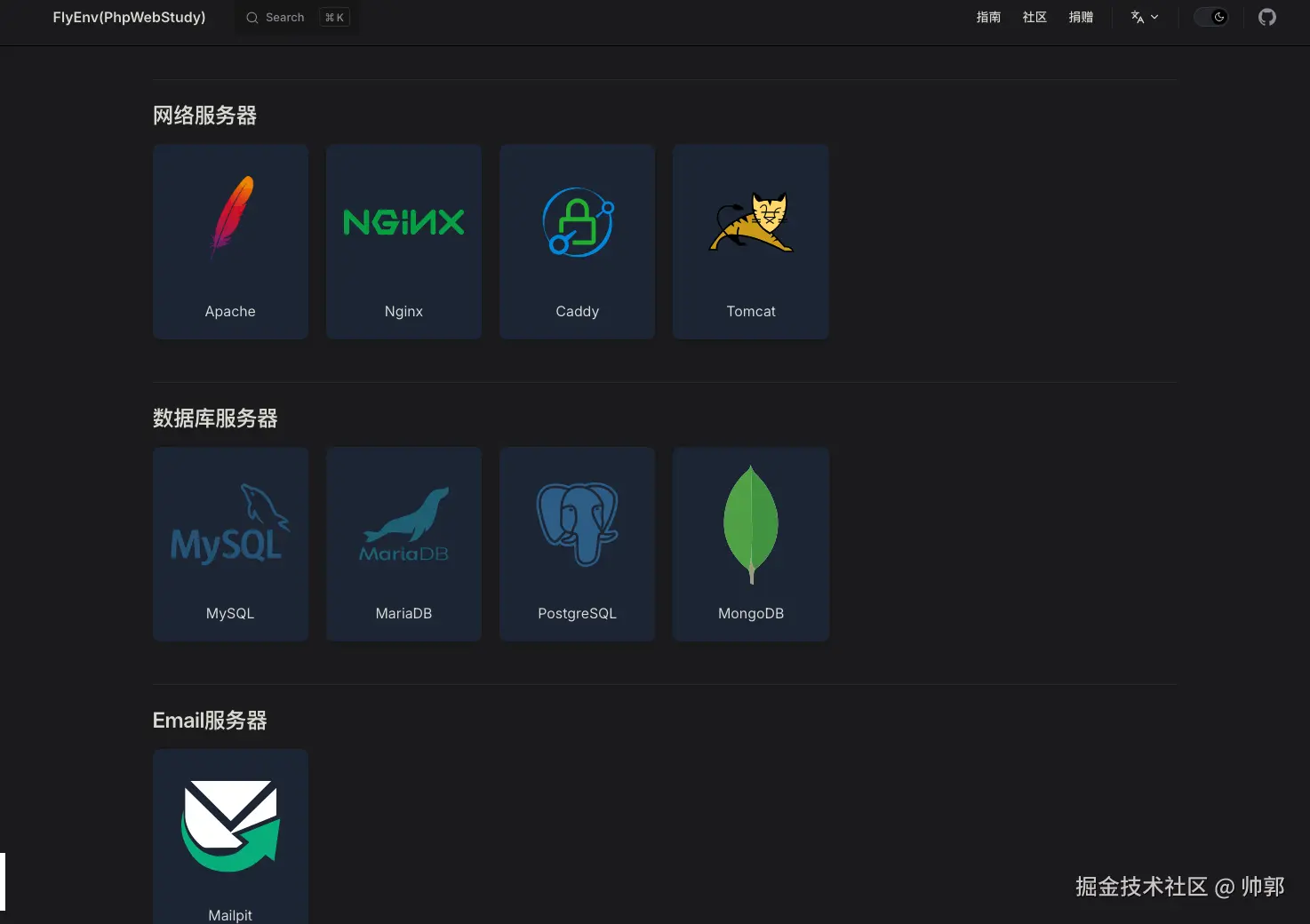The image size is (1310, 924).
Task: Click the PostgreSQL elephant logo
Action: 578,524
